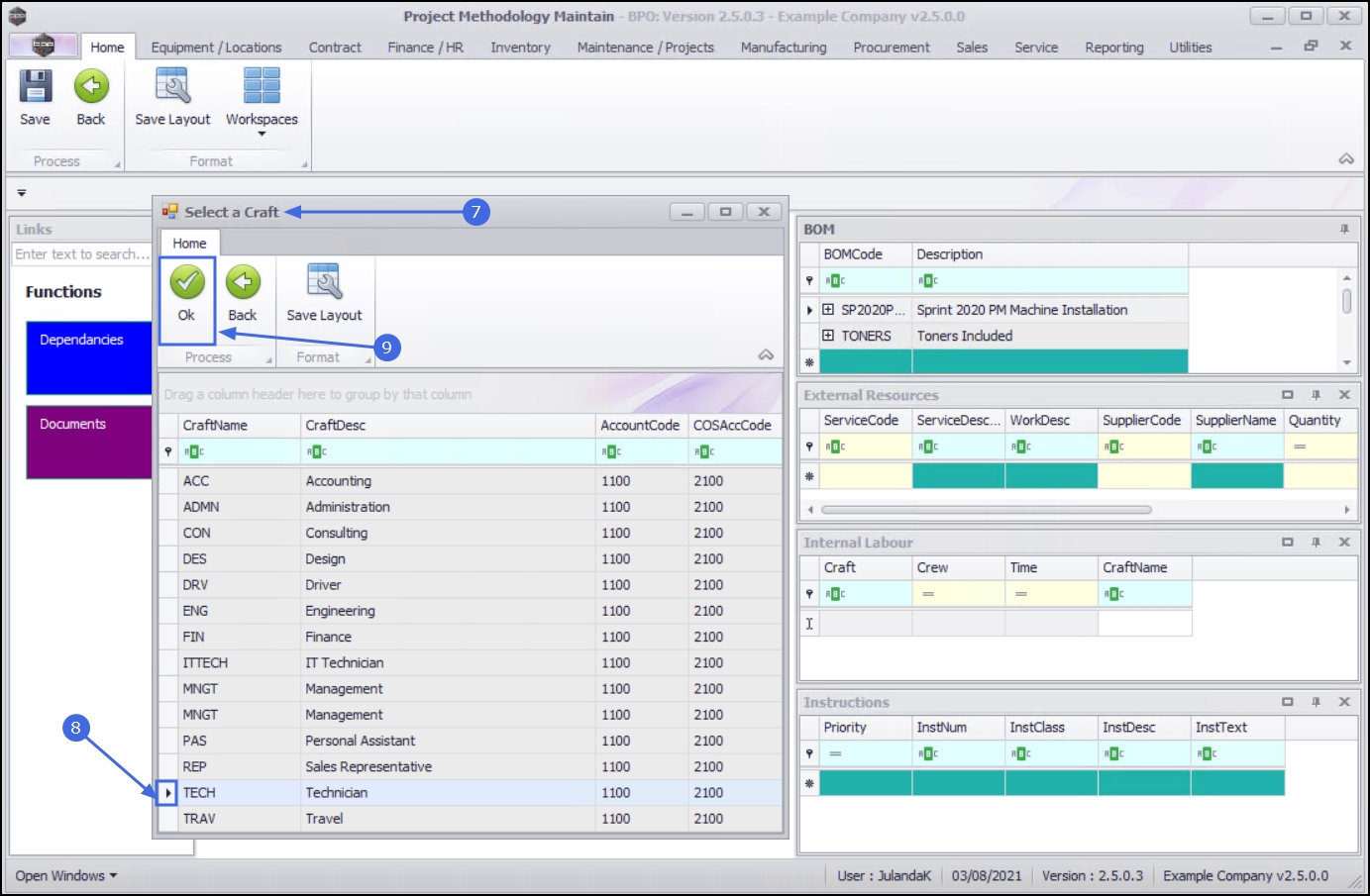Click the Back arrow in Select a Craft dialog
The image size is (1370, 896).
(243, 284)
